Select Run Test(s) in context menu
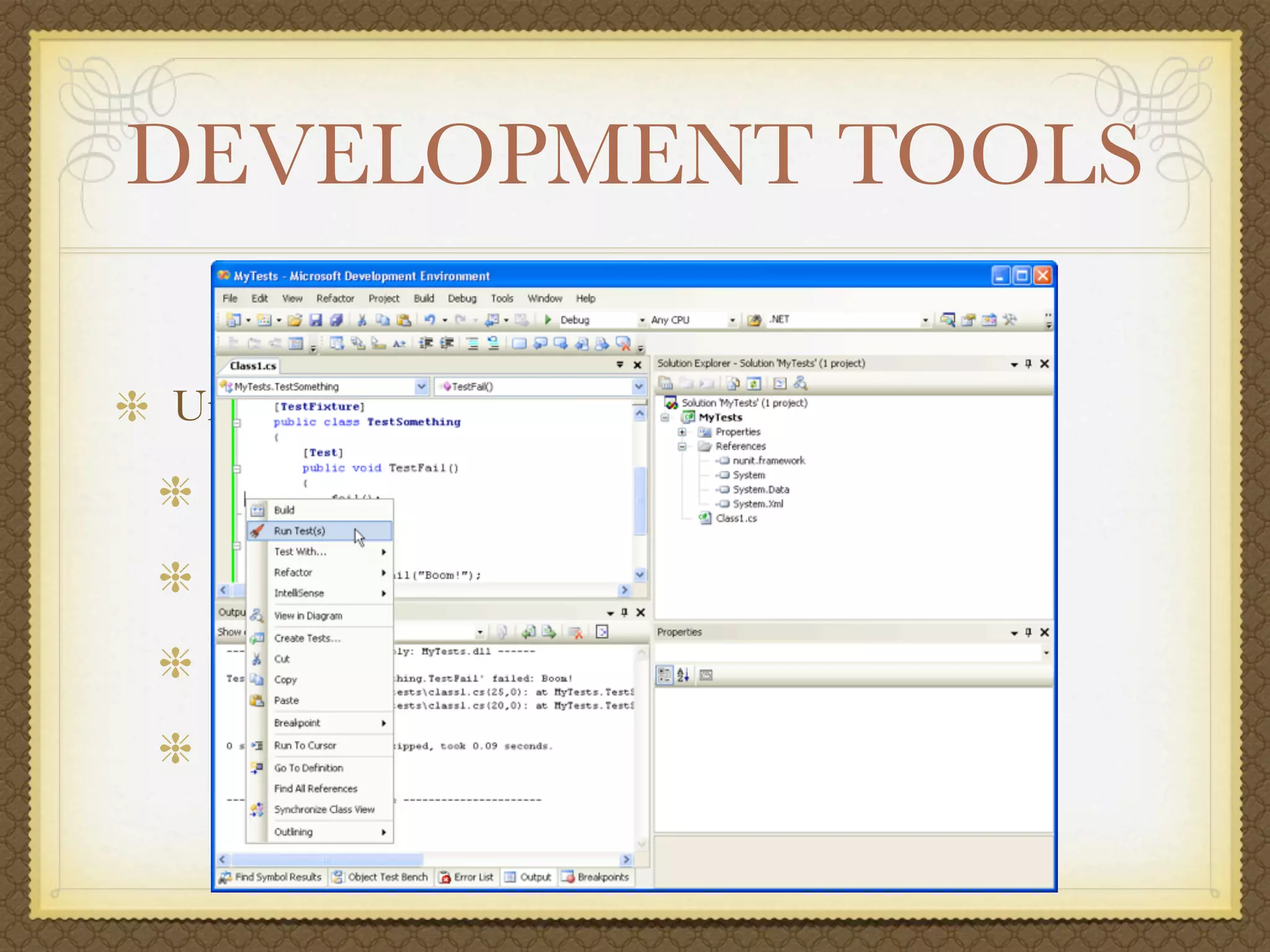This screenshot has height=952, width=1270. pos(320,531)
